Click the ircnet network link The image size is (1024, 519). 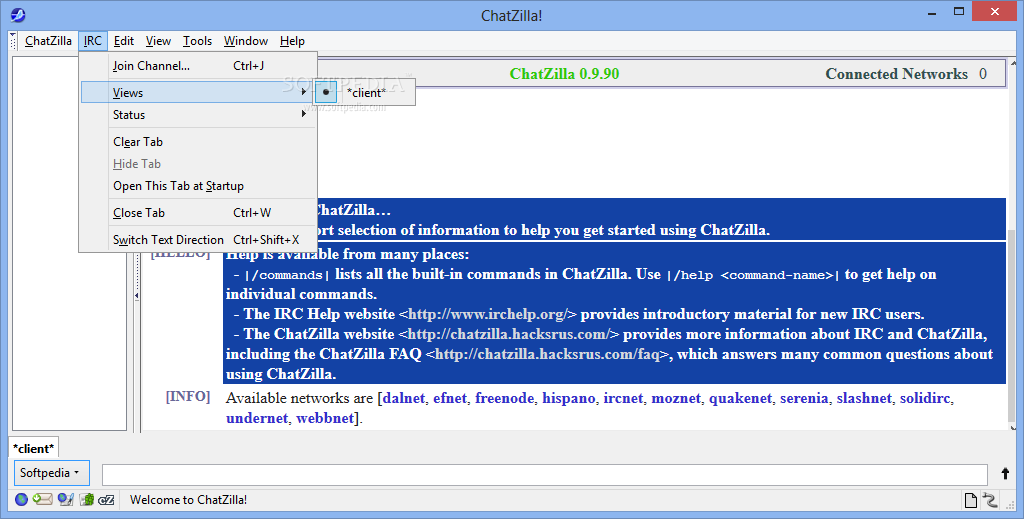[x=623, y=398]
